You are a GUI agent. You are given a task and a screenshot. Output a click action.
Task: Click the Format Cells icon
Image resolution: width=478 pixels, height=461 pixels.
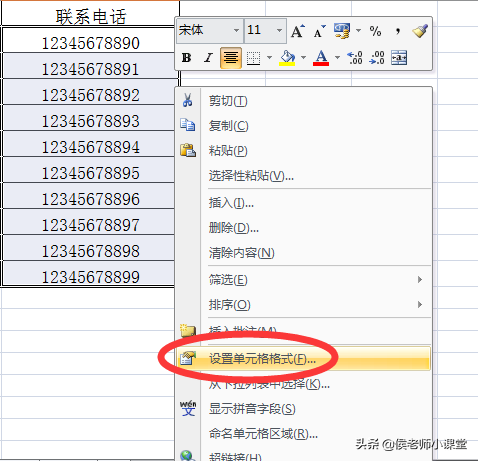tap(187, 358)
